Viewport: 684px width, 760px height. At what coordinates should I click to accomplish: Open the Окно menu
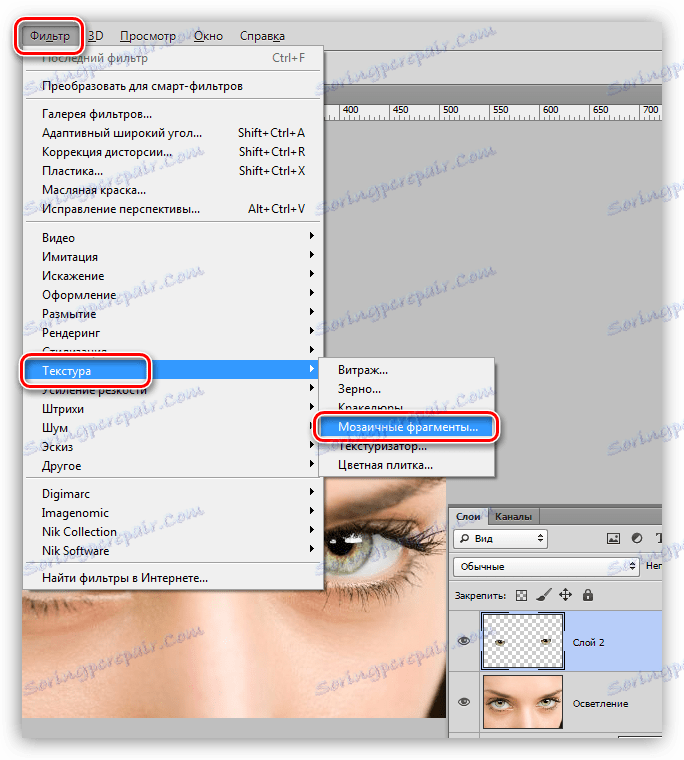208,36
